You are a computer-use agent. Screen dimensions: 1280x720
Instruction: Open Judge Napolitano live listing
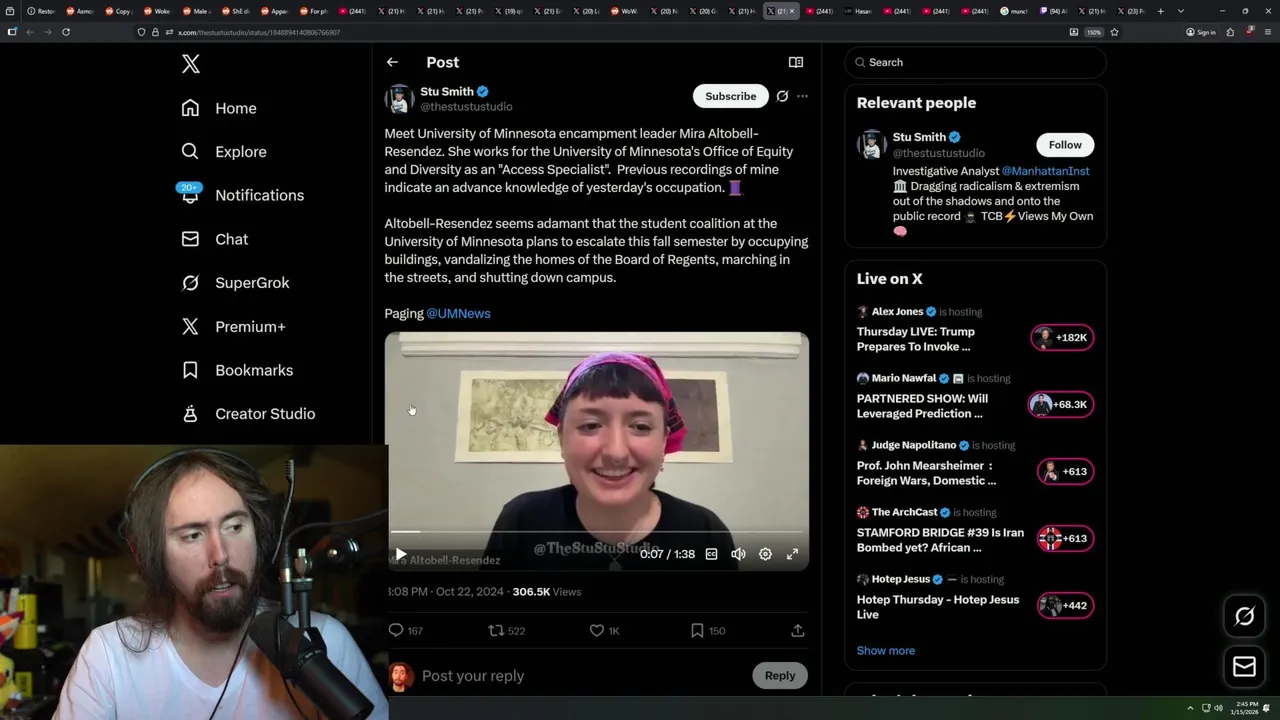pos(975,464)
